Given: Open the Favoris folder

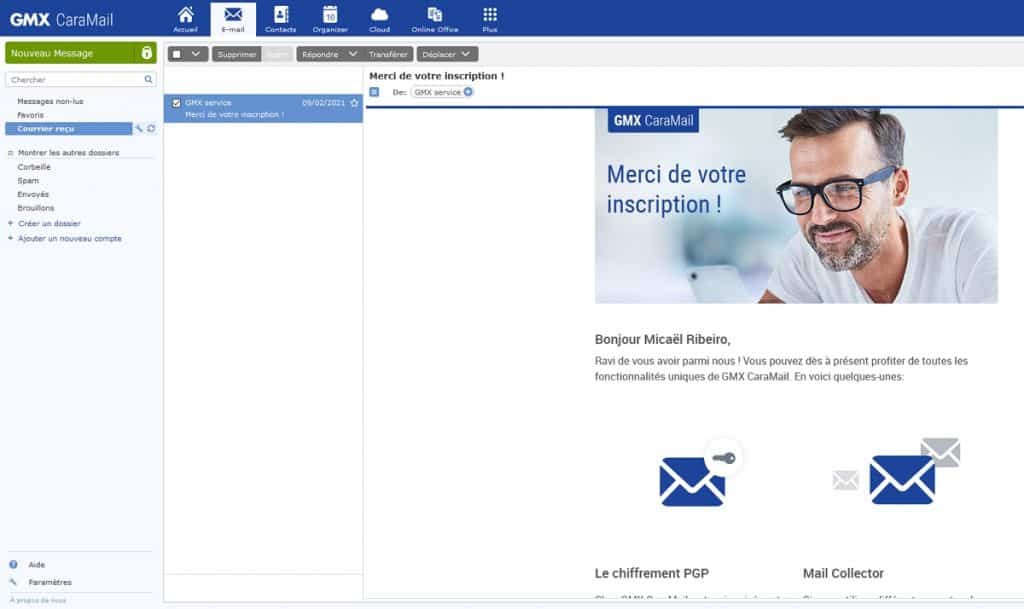Looking at the screenshot, I should click(x=31, y=115).
